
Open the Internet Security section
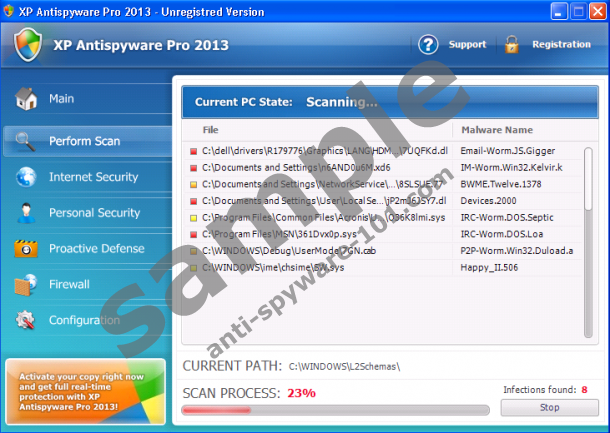pyautogui.click(x=93, y=177)
